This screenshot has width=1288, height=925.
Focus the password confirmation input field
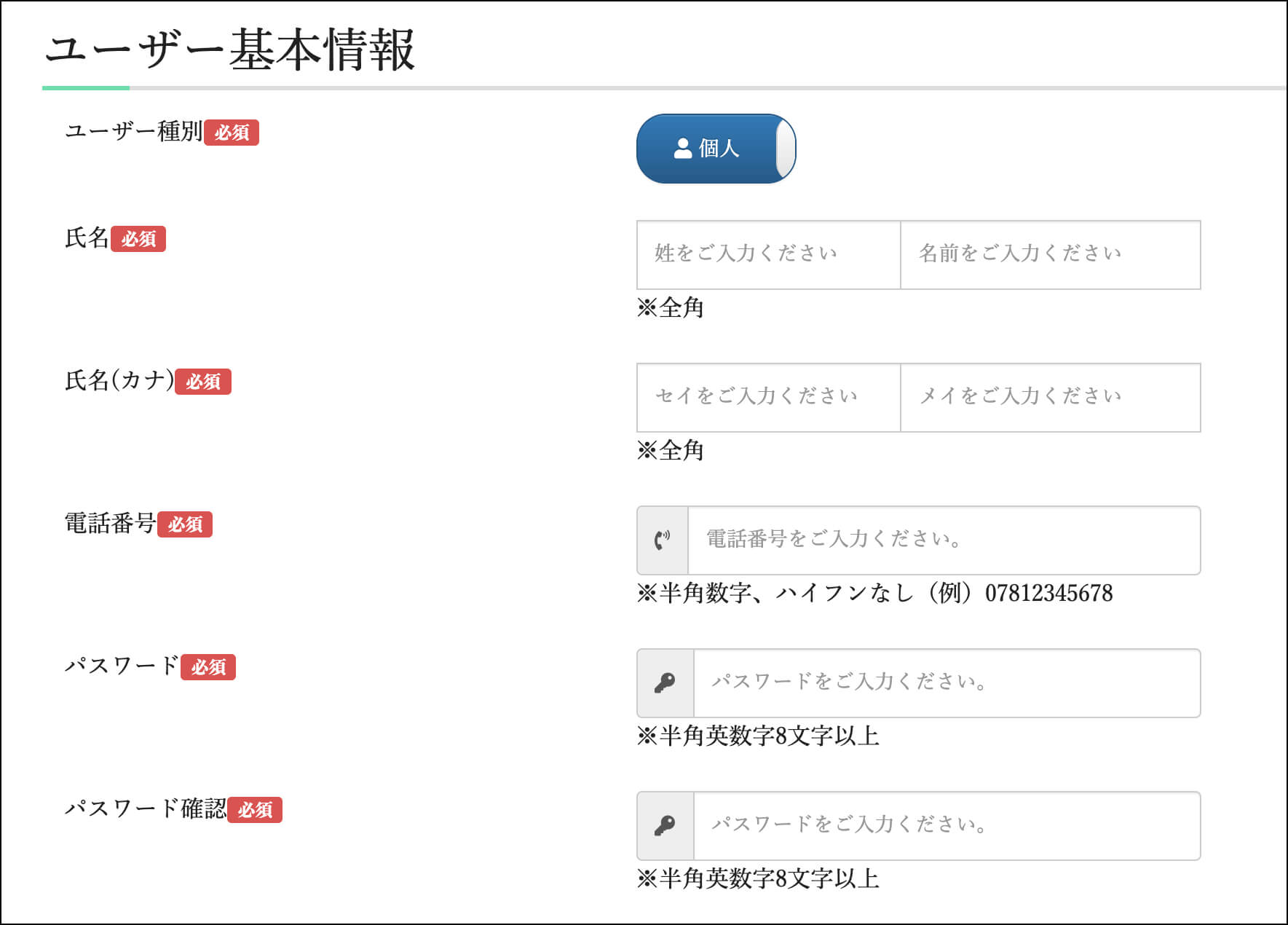tap(947, 826)
